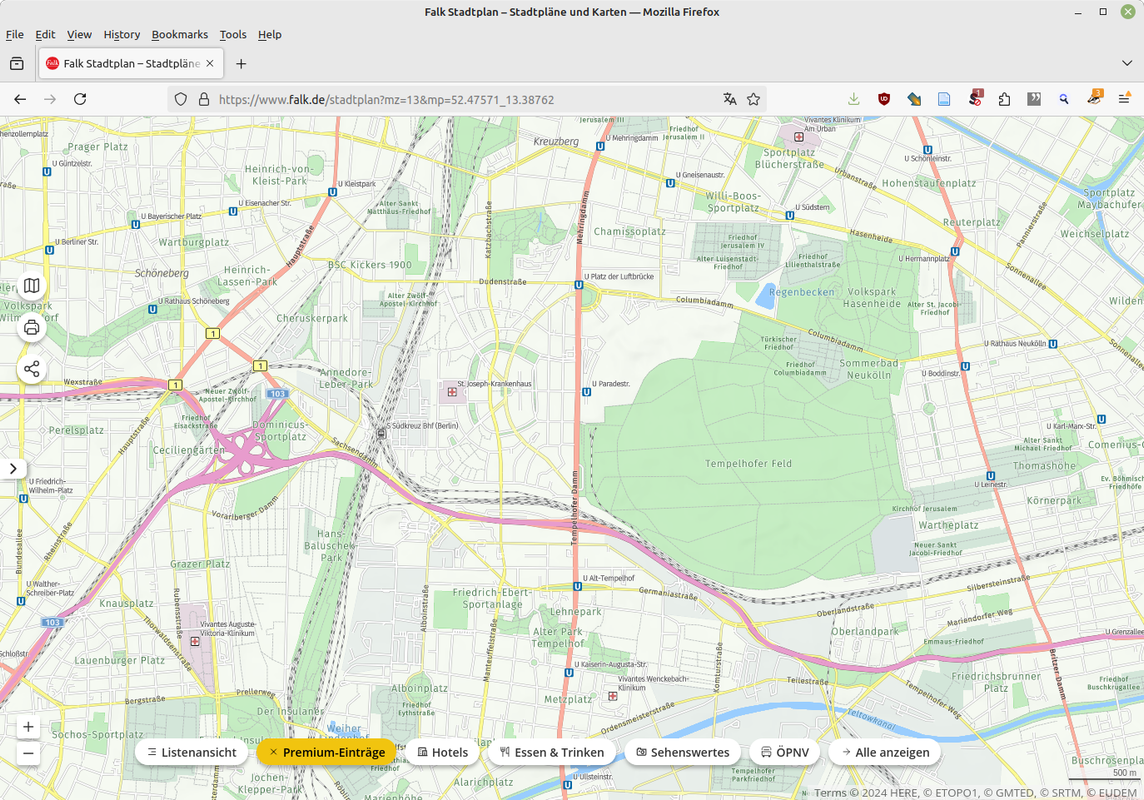Screen dimensions: 1144x800
Task: Open the History menu
Action: (x=121, y=34)
